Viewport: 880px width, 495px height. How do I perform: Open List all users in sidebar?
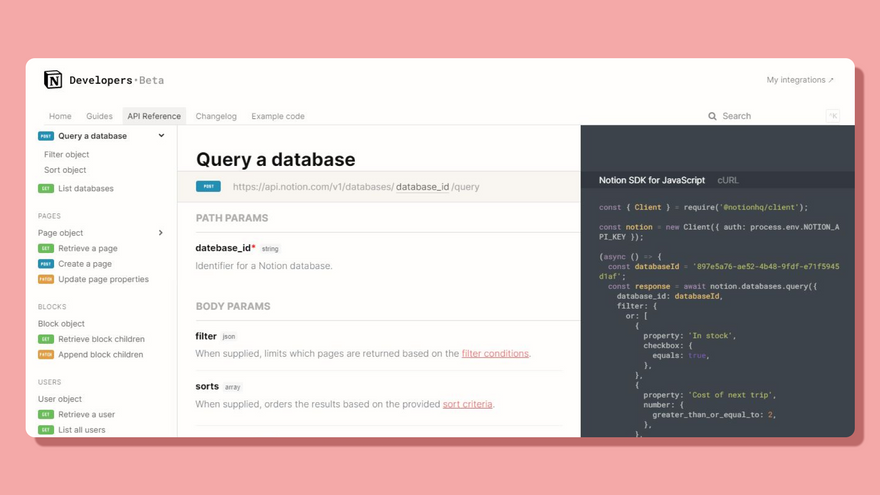pos(81,430)
